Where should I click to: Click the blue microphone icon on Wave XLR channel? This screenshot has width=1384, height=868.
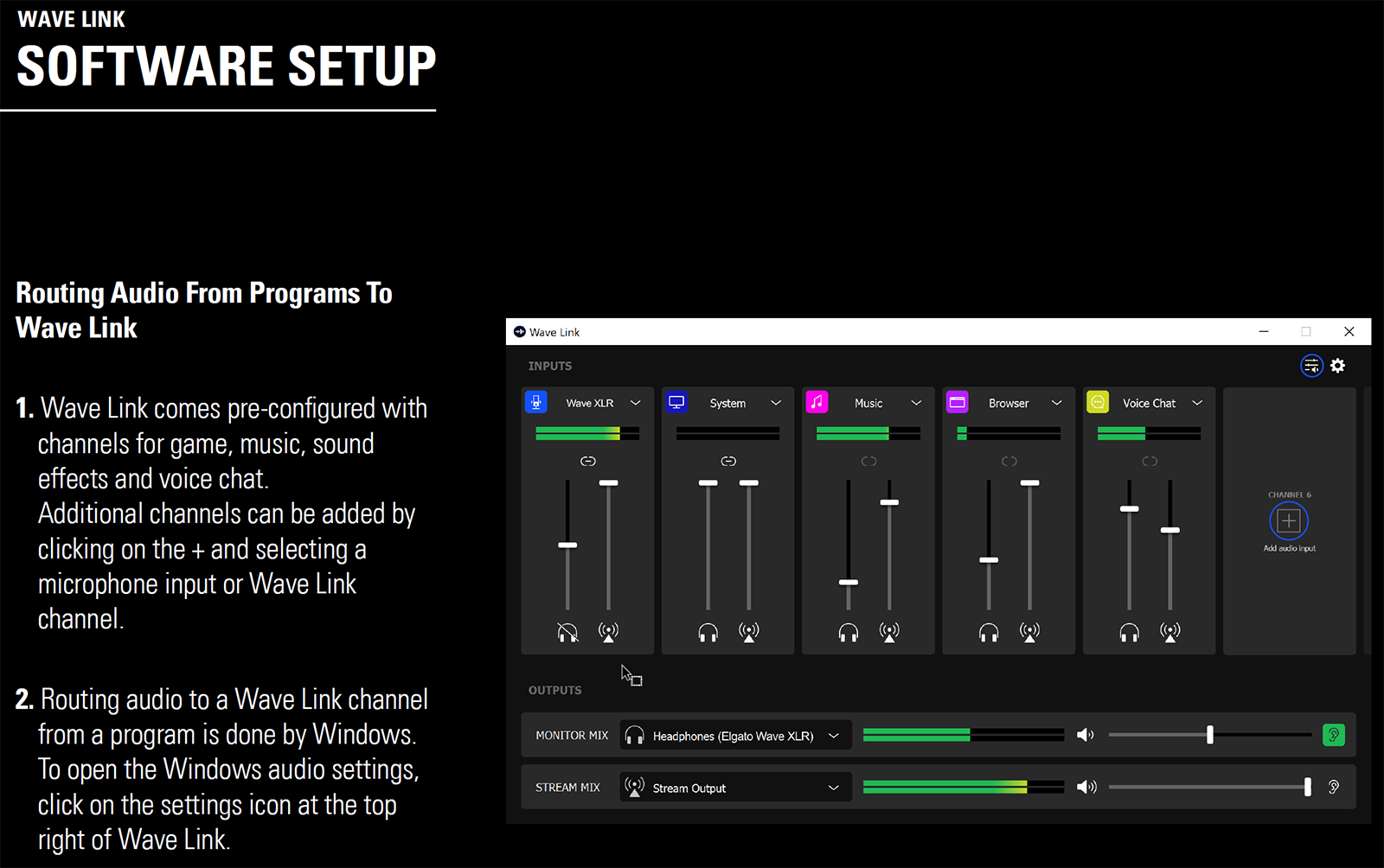(536, 402)
